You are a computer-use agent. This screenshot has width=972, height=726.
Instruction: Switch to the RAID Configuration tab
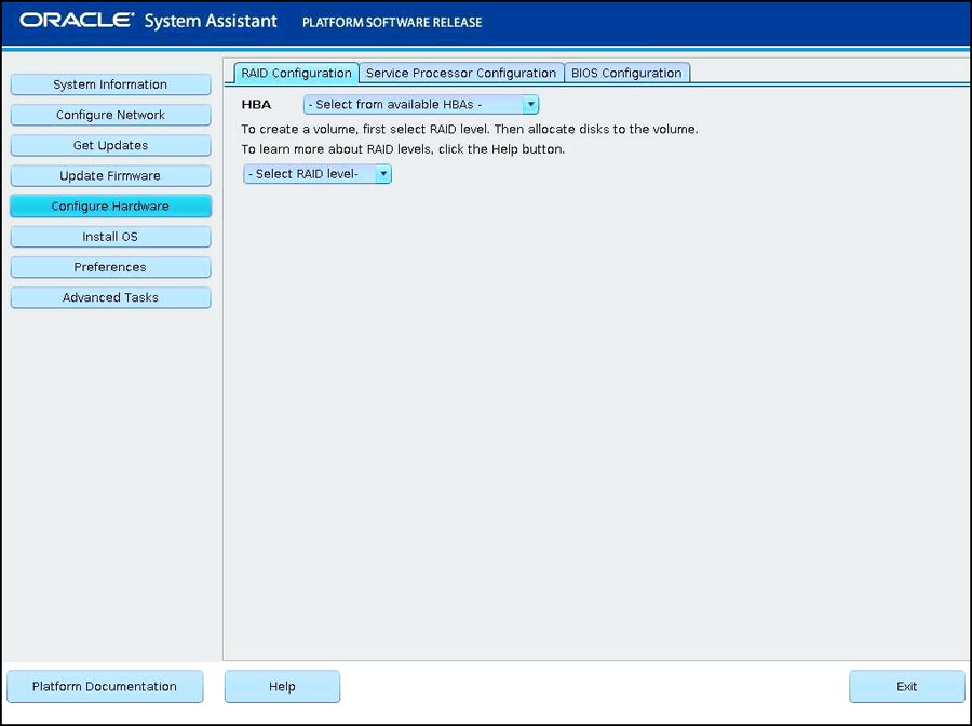(296, 73)
